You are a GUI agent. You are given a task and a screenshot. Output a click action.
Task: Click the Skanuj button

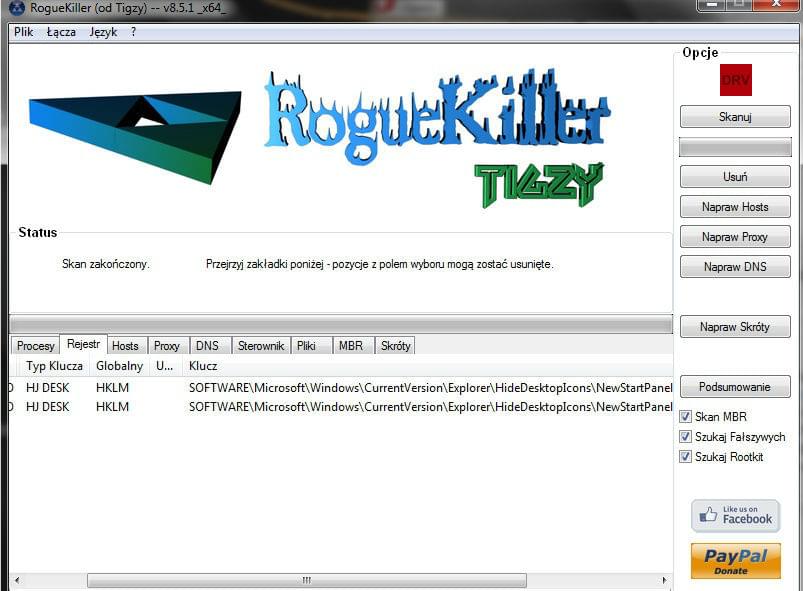(x=735, y=117)
